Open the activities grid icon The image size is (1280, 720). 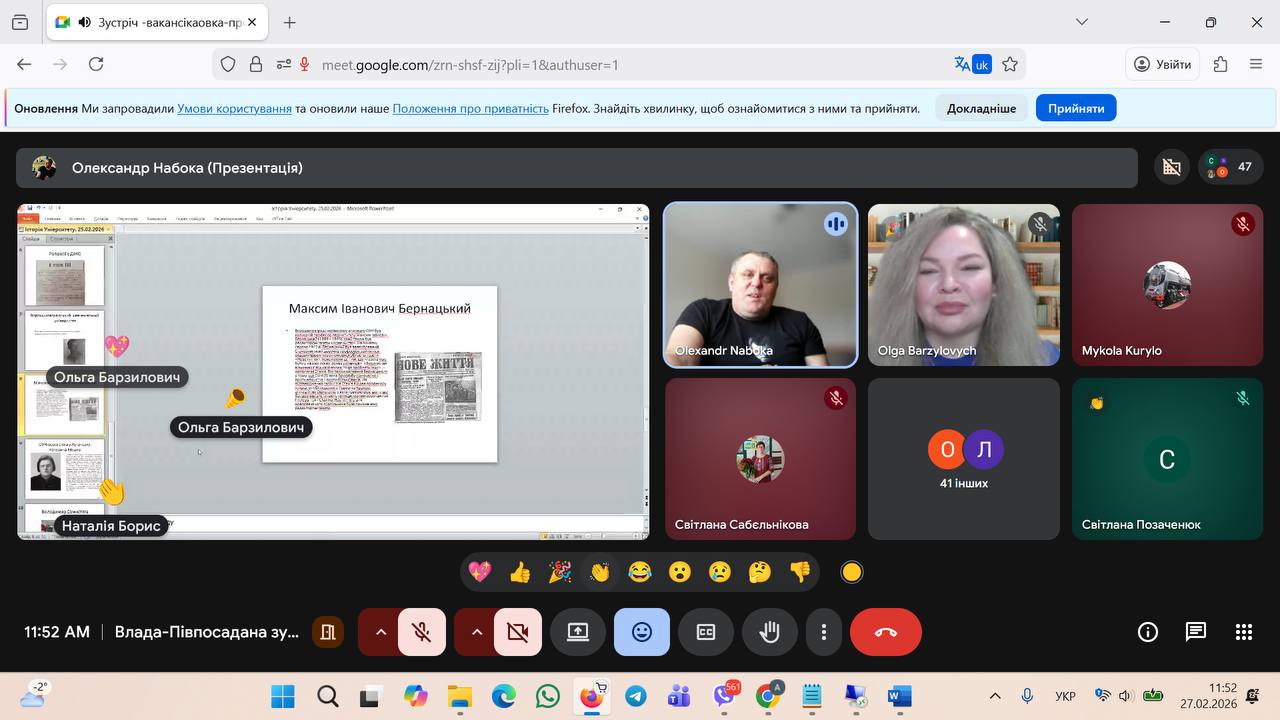1244,632
